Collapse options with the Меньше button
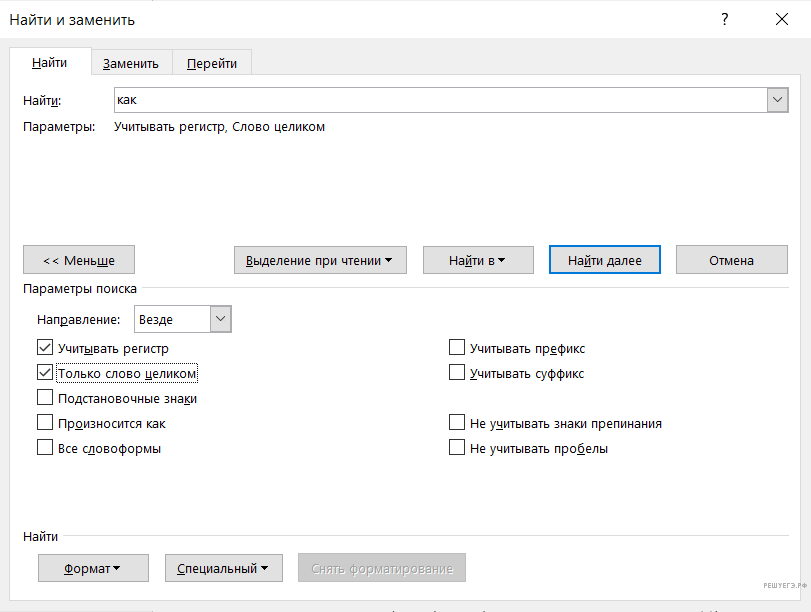The image size is (811, 612). [x=79, y=260]
